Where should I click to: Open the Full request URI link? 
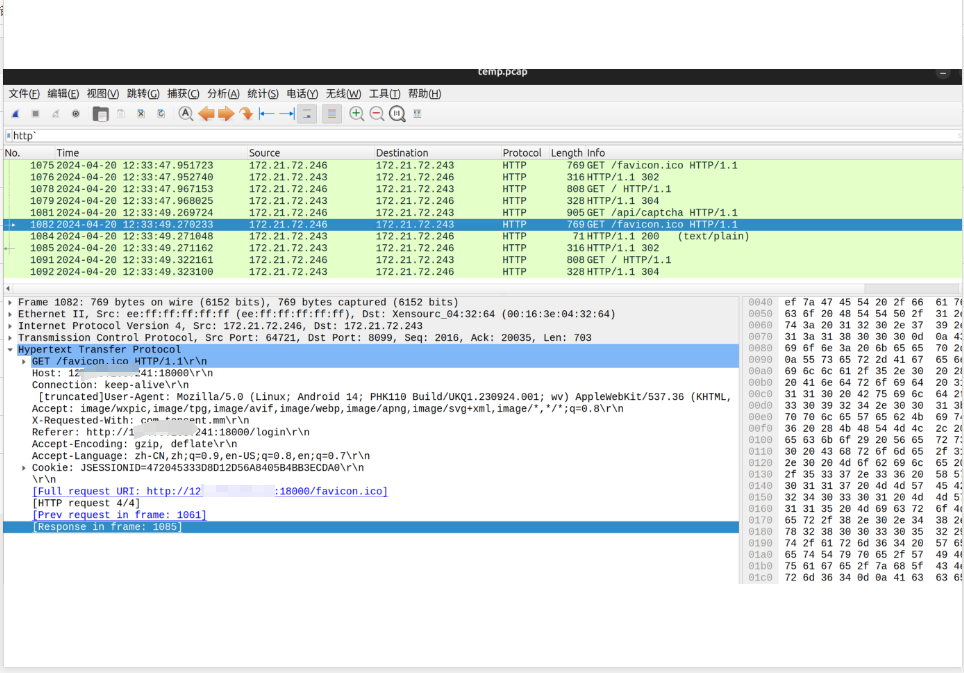(210, 491)
